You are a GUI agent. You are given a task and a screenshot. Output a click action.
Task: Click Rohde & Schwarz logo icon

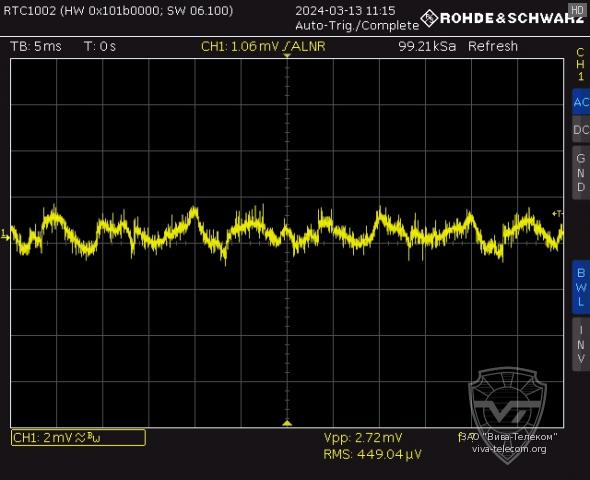click(x=429, y=18)
